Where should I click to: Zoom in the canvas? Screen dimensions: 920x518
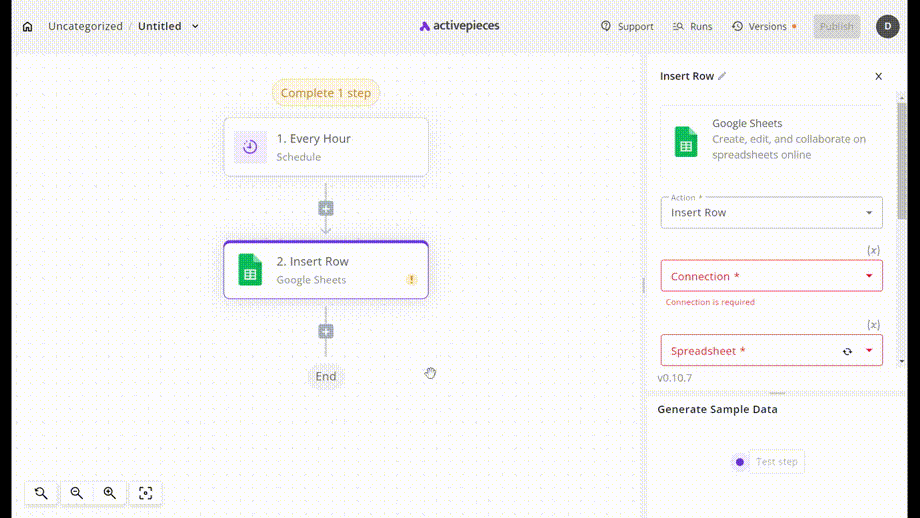click(110, 493)
